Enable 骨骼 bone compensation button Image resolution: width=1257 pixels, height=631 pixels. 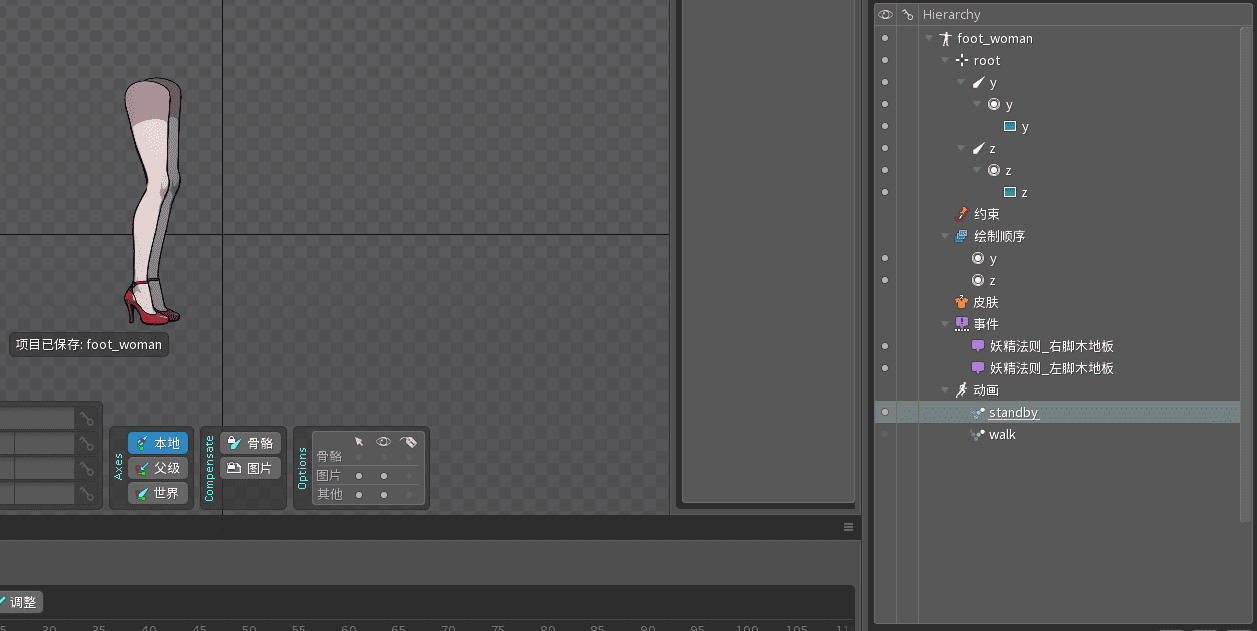point(251,443)
